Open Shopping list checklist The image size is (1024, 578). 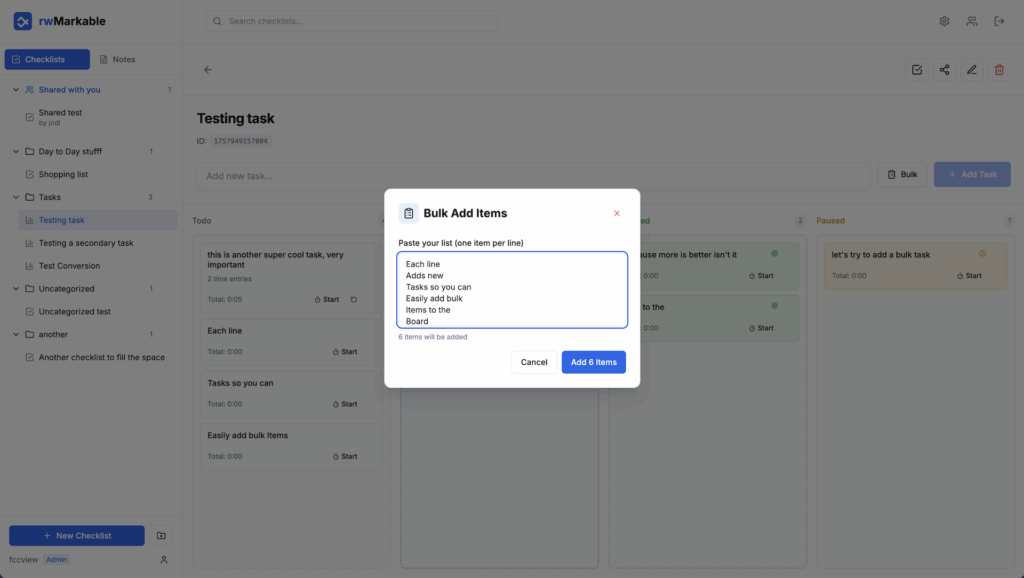click(63, 174)
